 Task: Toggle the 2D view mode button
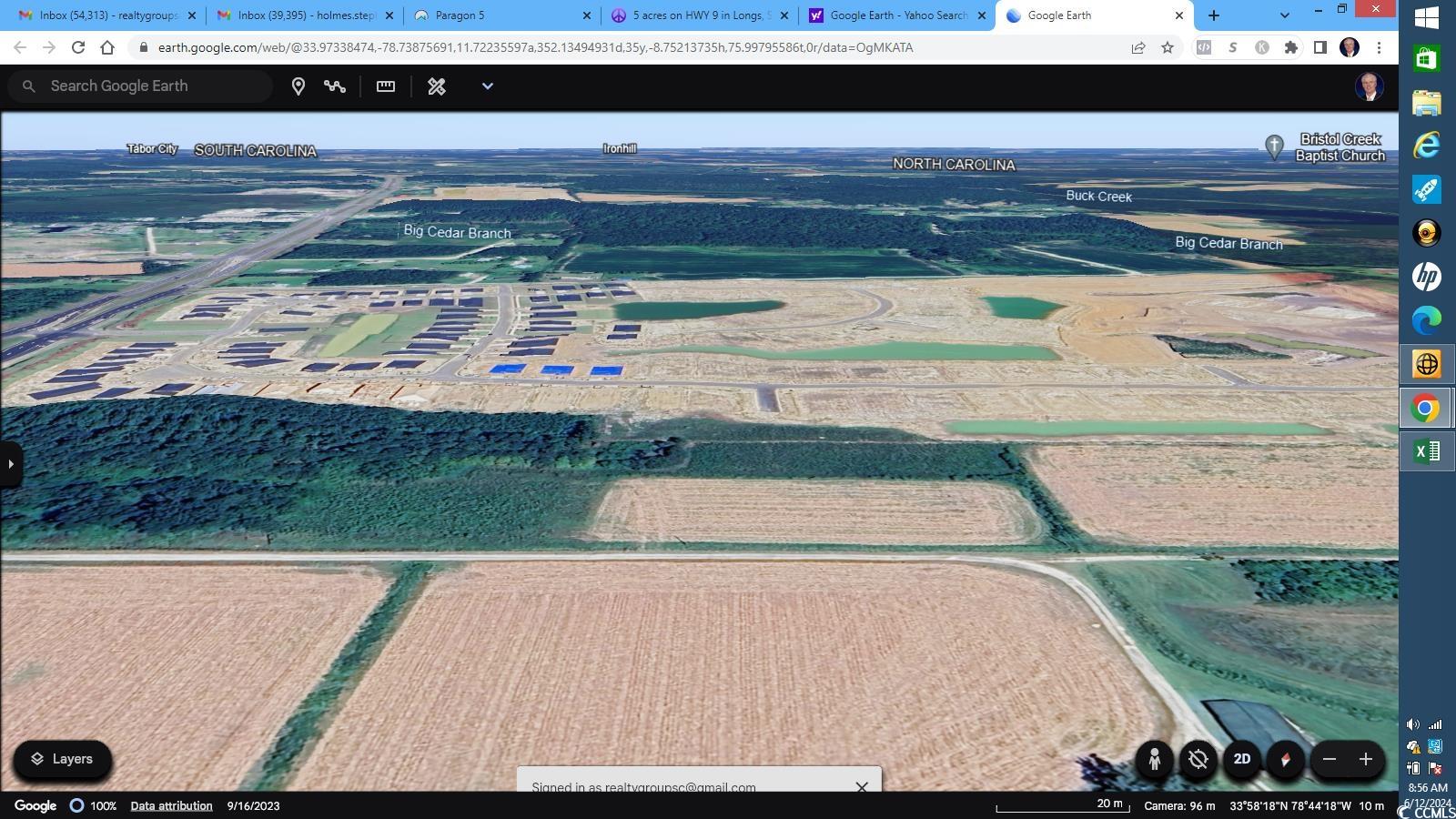click(x=1242, y=760)
